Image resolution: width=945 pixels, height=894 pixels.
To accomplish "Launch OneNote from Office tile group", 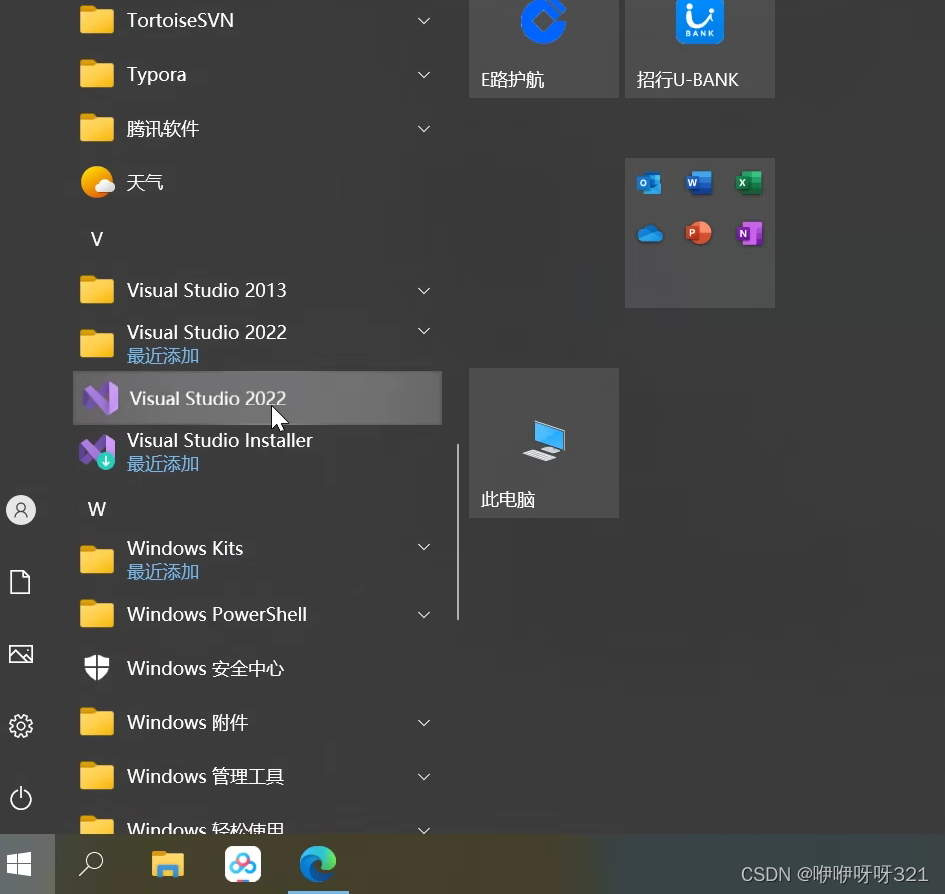I will 749,233.
